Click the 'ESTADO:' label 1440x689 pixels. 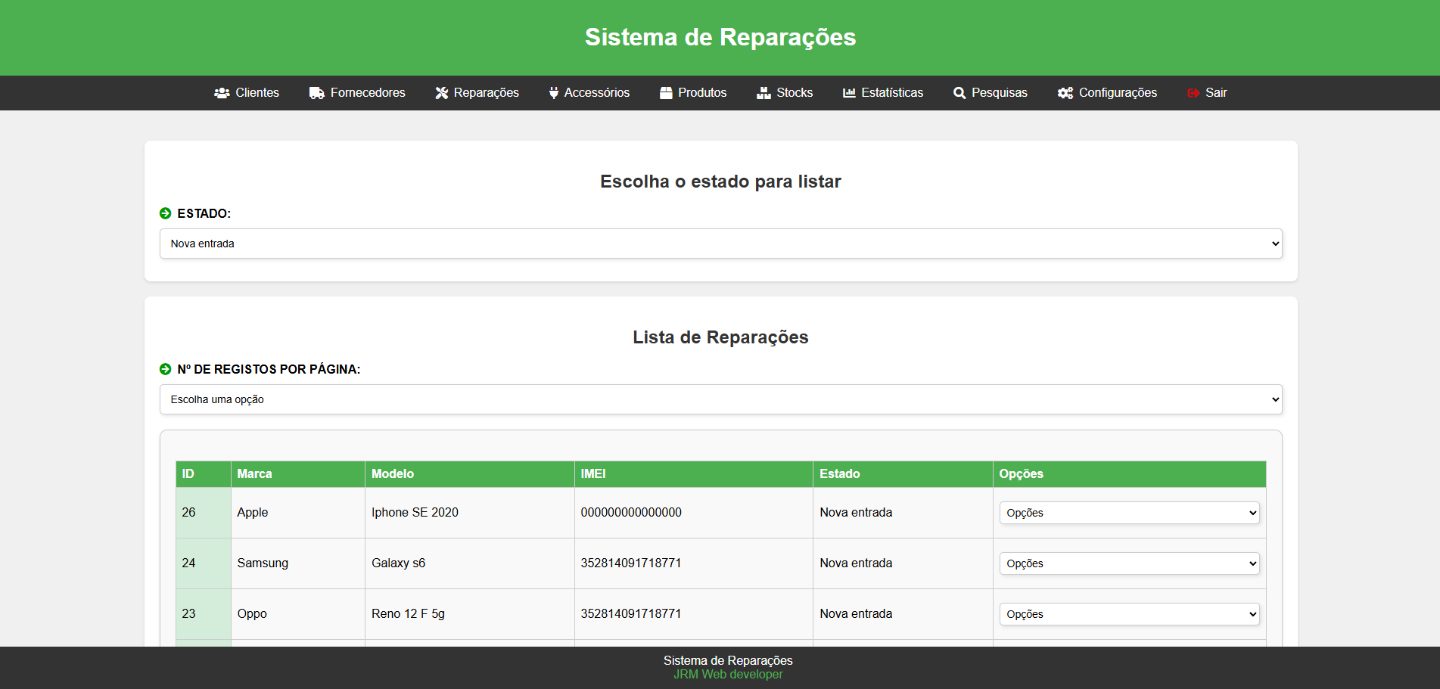pyautogui.click(x=204, y=214)
